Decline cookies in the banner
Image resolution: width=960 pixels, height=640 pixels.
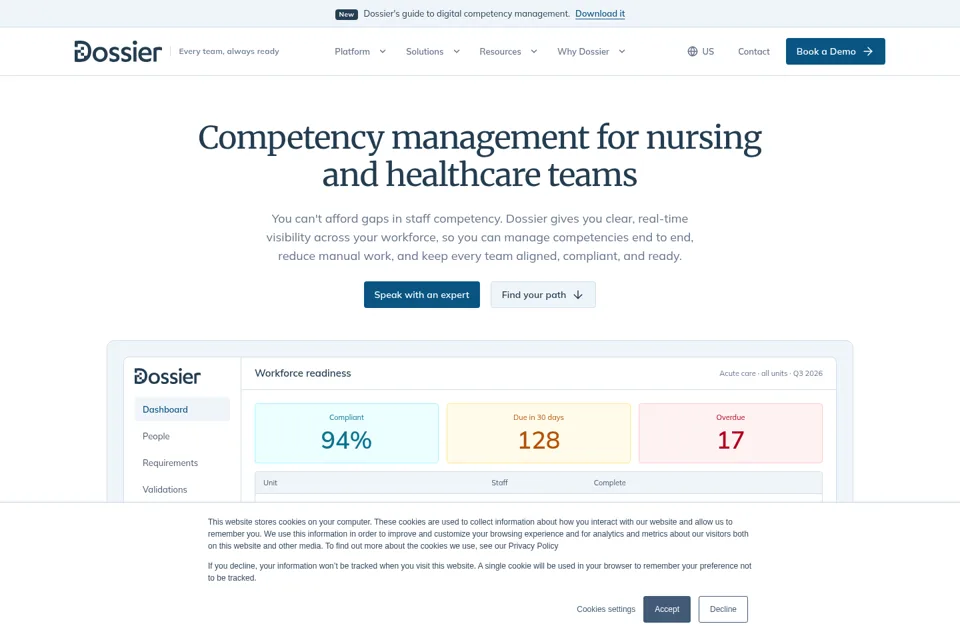click(723, 609)
